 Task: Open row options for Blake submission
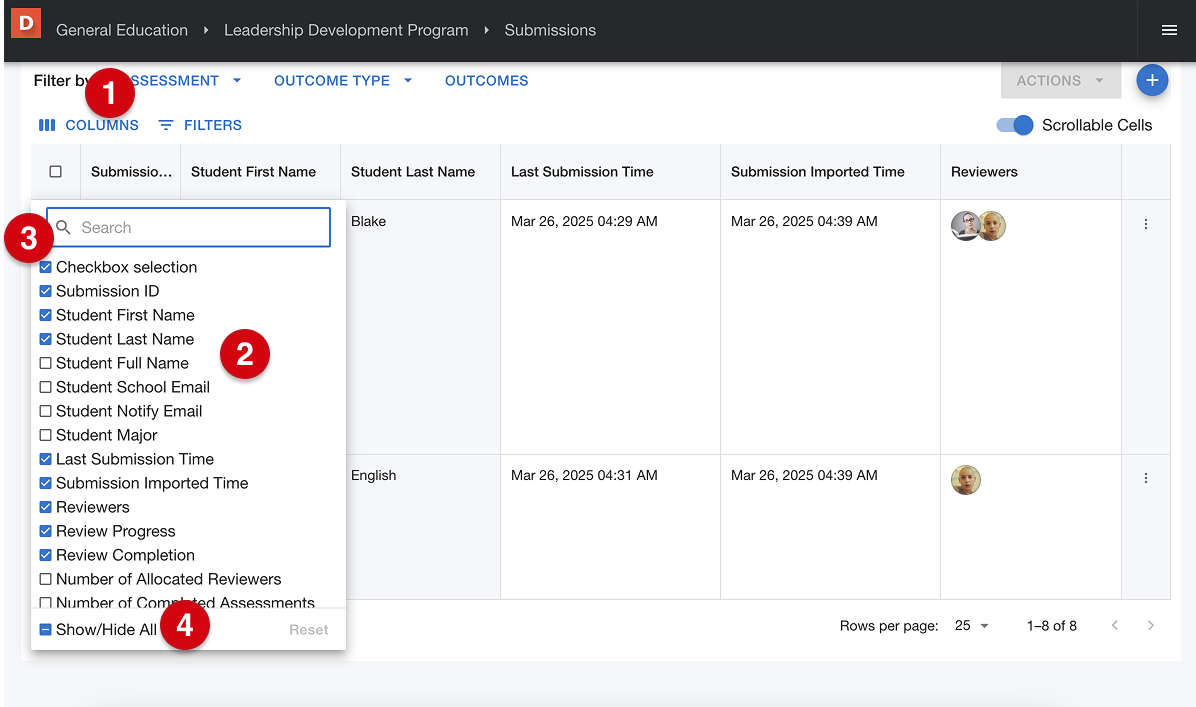(x=1146, y=224)
